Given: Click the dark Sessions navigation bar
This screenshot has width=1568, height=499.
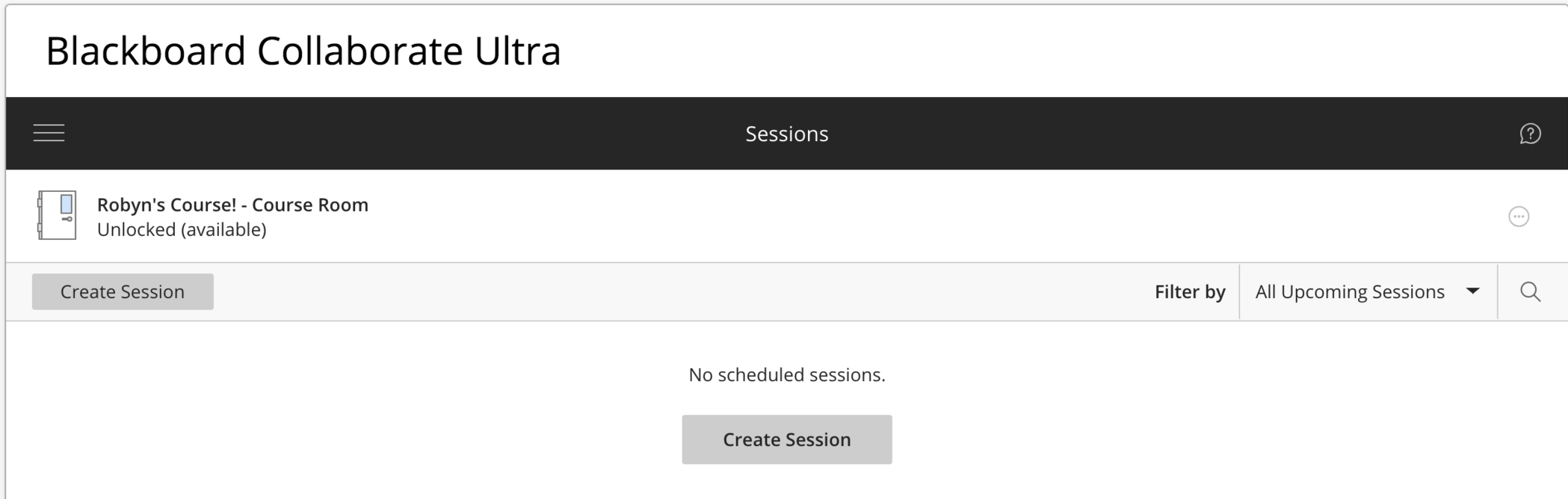Looking at the screenshot, I should (787, 133).
